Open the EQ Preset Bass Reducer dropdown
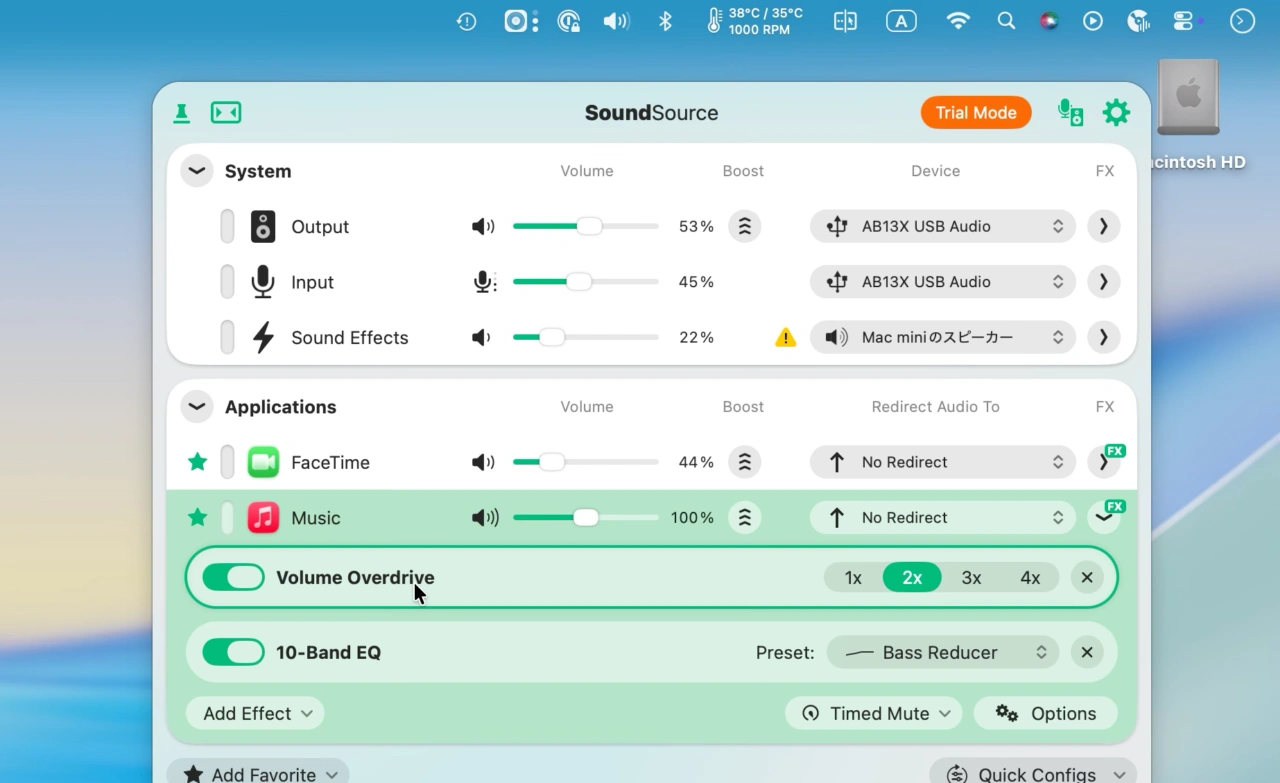The image size is (1280, 783). tap(942, 652)
